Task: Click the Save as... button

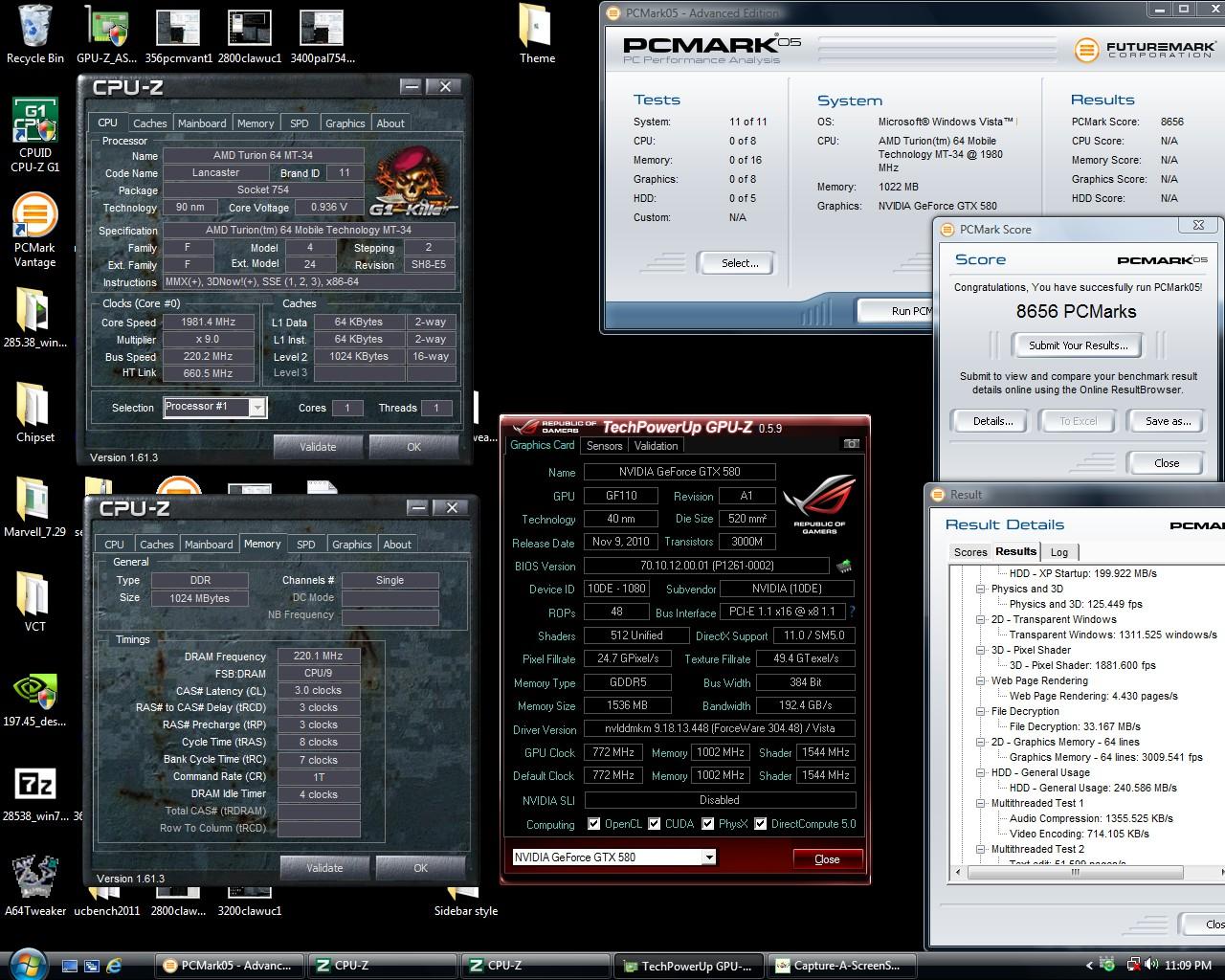Action: click(1168, 421)
